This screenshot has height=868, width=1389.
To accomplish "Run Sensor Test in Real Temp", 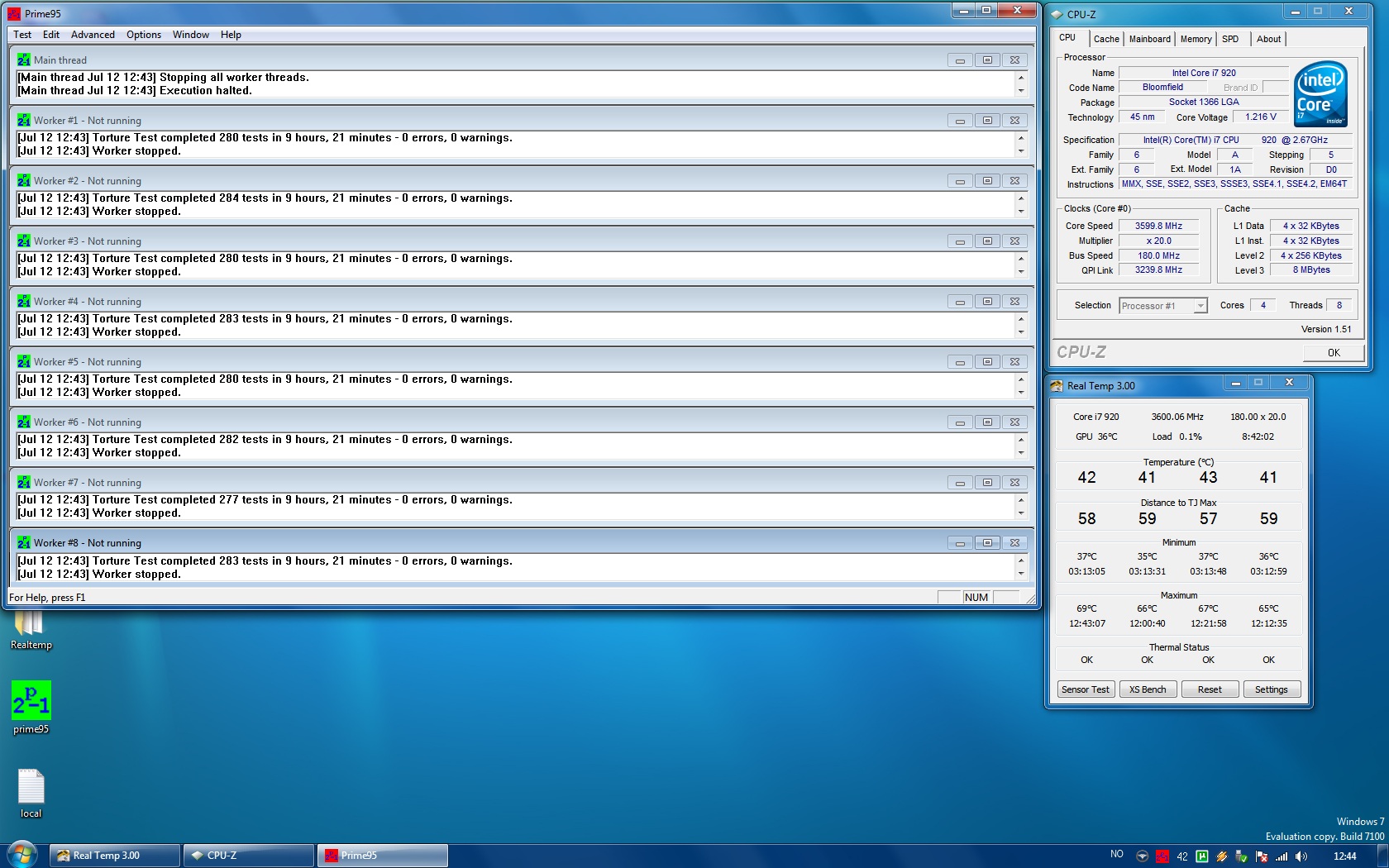I will click(1086, 689).
